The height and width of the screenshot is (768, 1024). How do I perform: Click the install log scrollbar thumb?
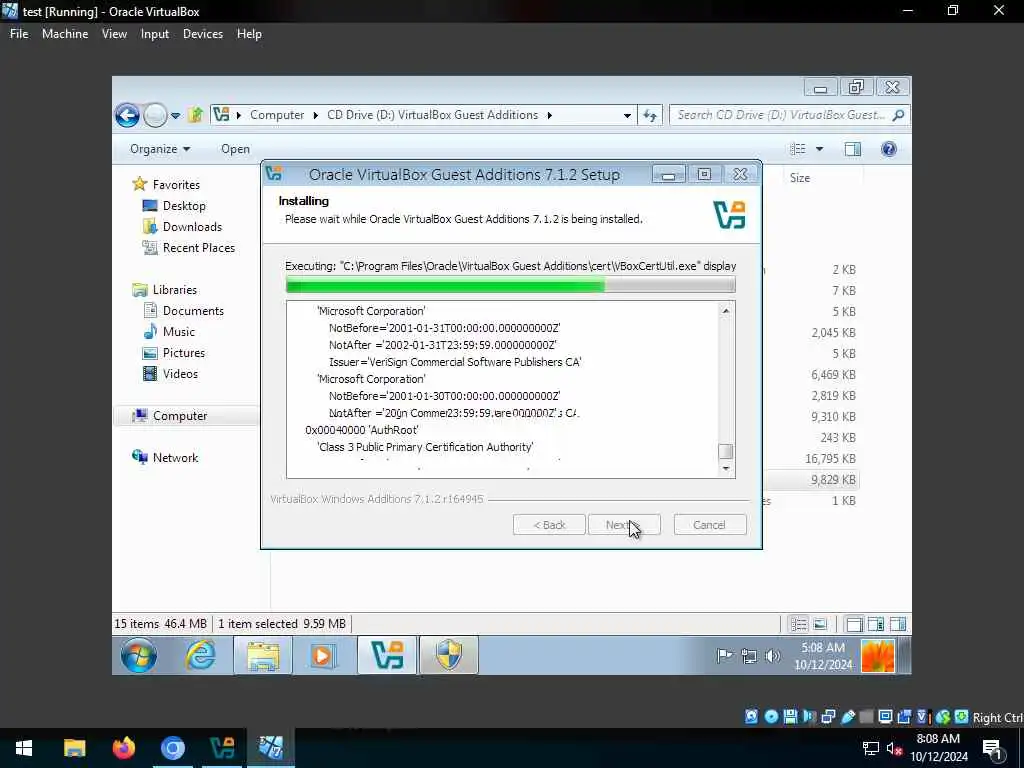tap(726, 451)
